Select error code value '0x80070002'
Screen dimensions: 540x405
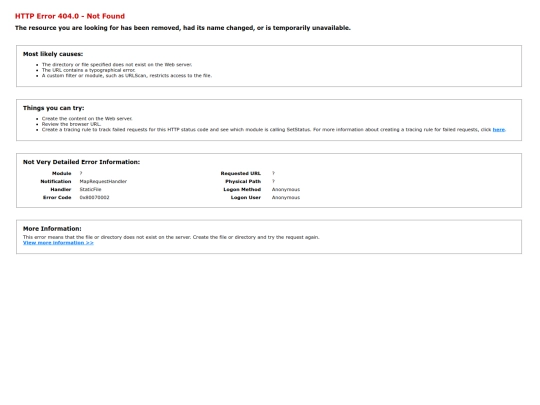tap(94, 197)
